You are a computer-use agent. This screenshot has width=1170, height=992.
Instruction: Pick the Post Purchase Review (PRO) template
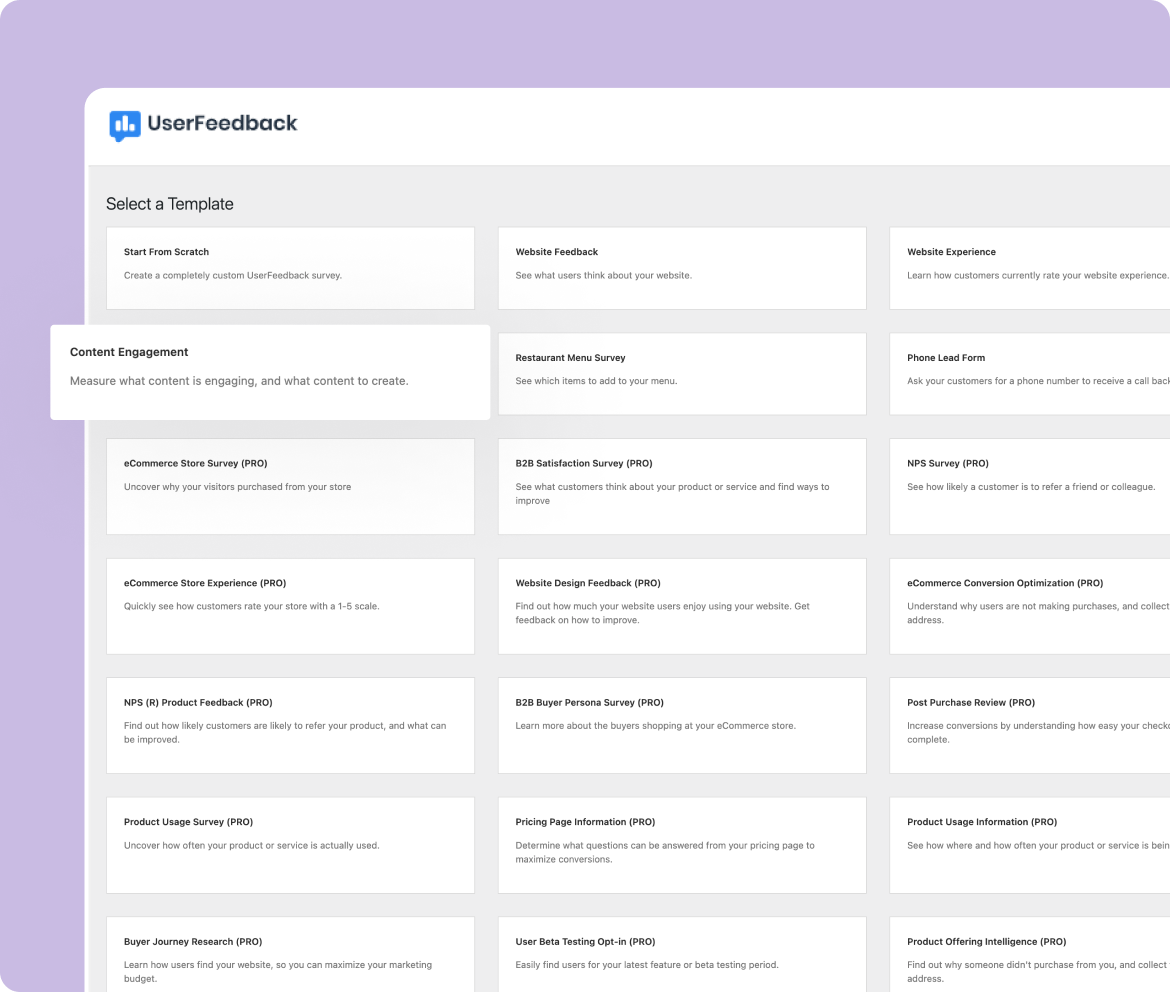click(x=1030, y=725)
